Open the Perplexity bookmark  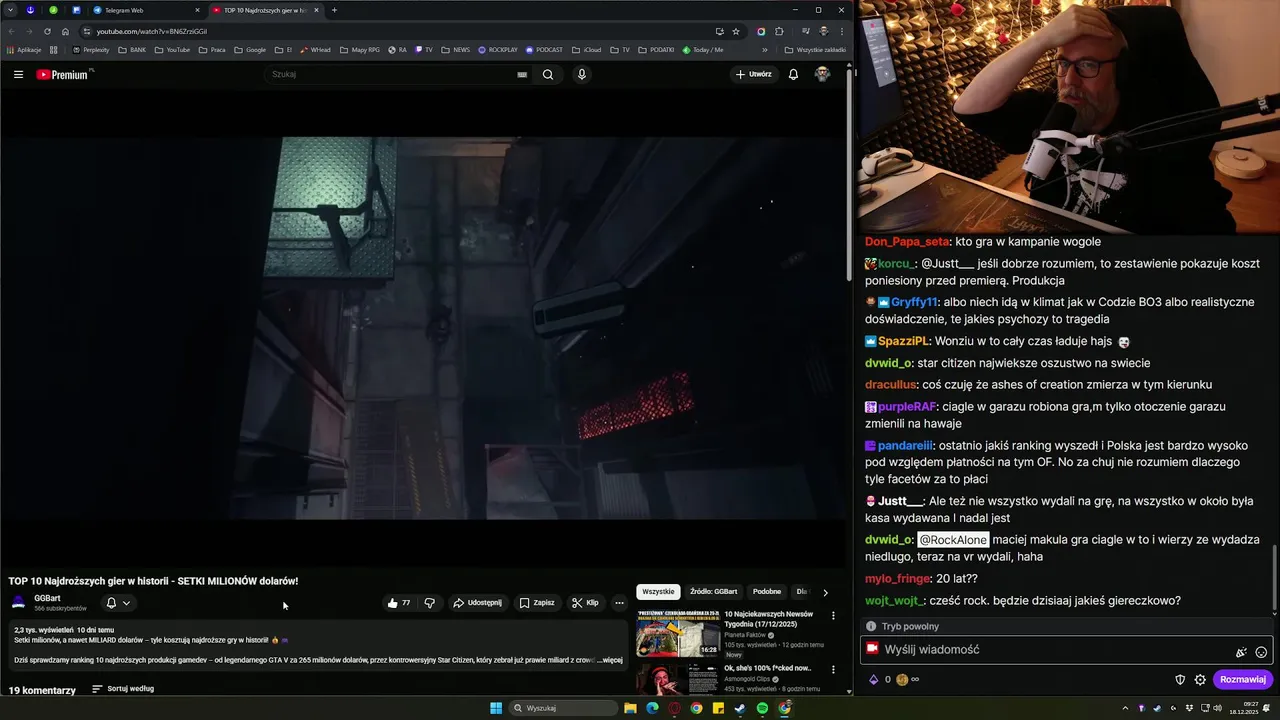tap(91, 49)
